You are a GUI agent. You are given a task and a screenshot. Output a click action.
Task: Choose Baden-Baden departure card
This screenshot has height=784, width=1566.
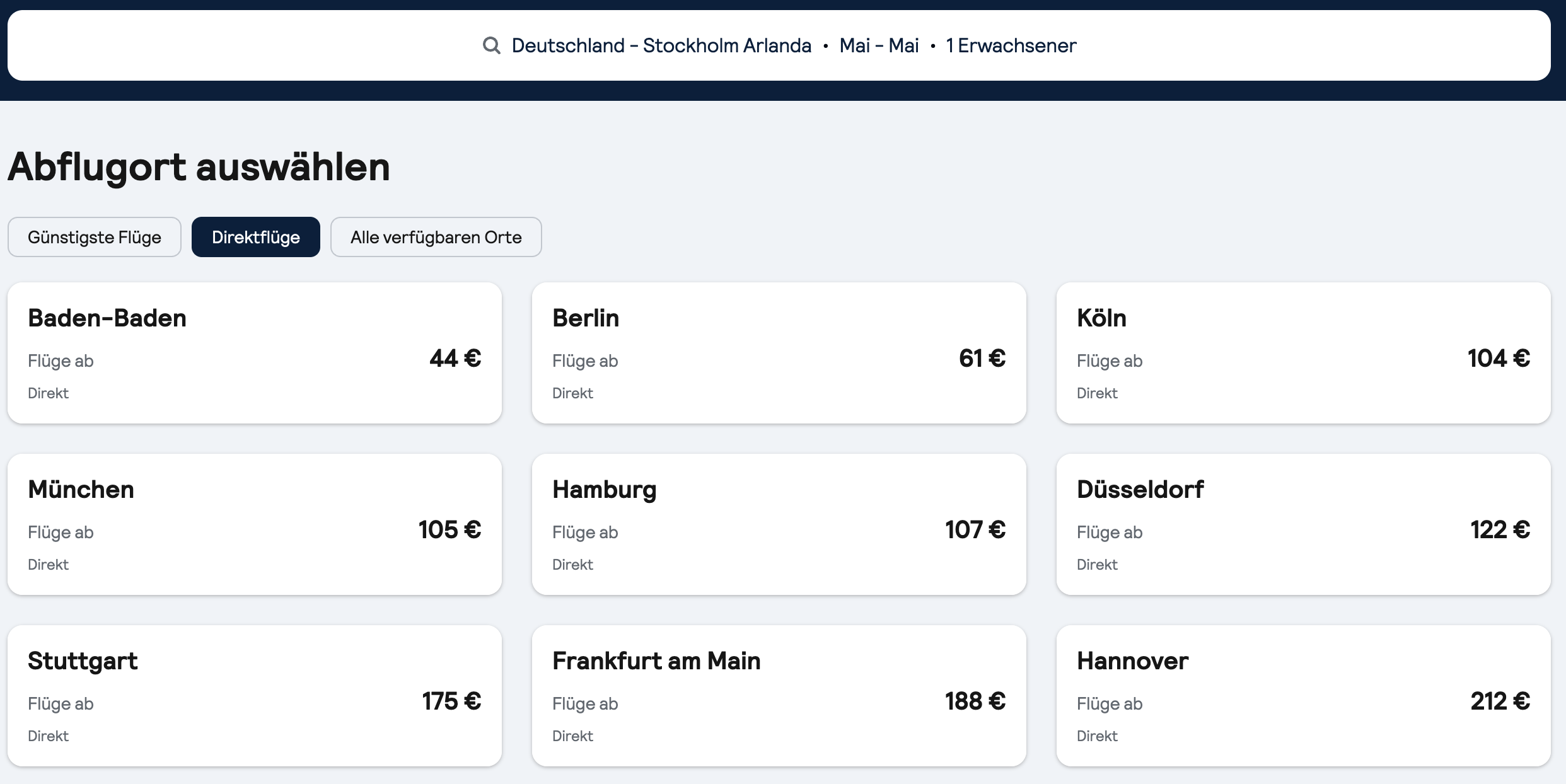click(255, 353)
